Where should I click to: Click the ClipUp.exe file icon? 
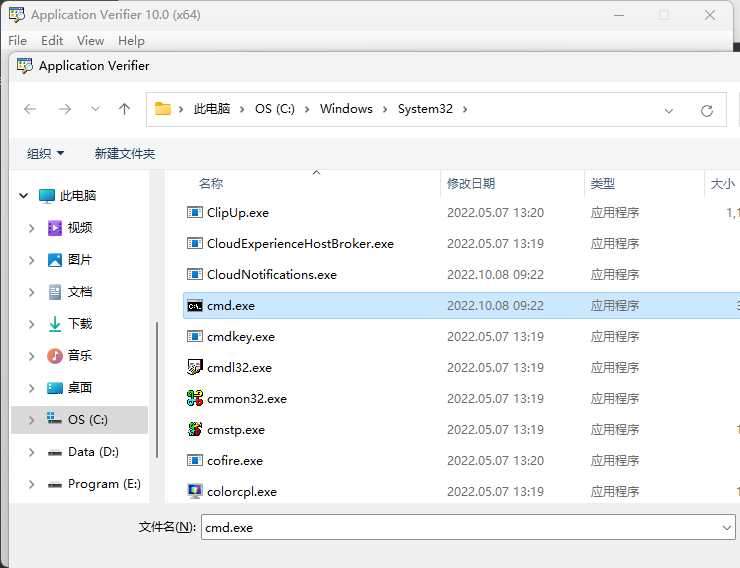click(x=194, y=213)
